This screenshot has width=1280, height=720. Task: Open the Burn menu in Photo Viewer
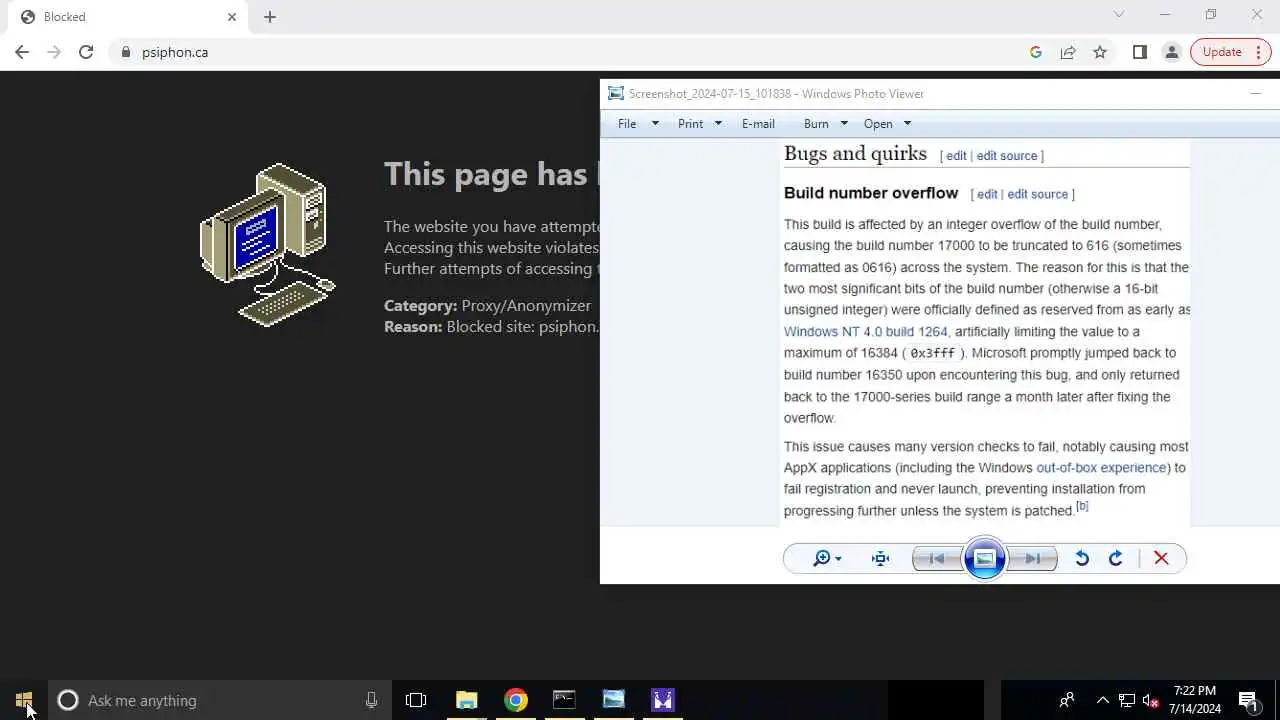(816, 124)
